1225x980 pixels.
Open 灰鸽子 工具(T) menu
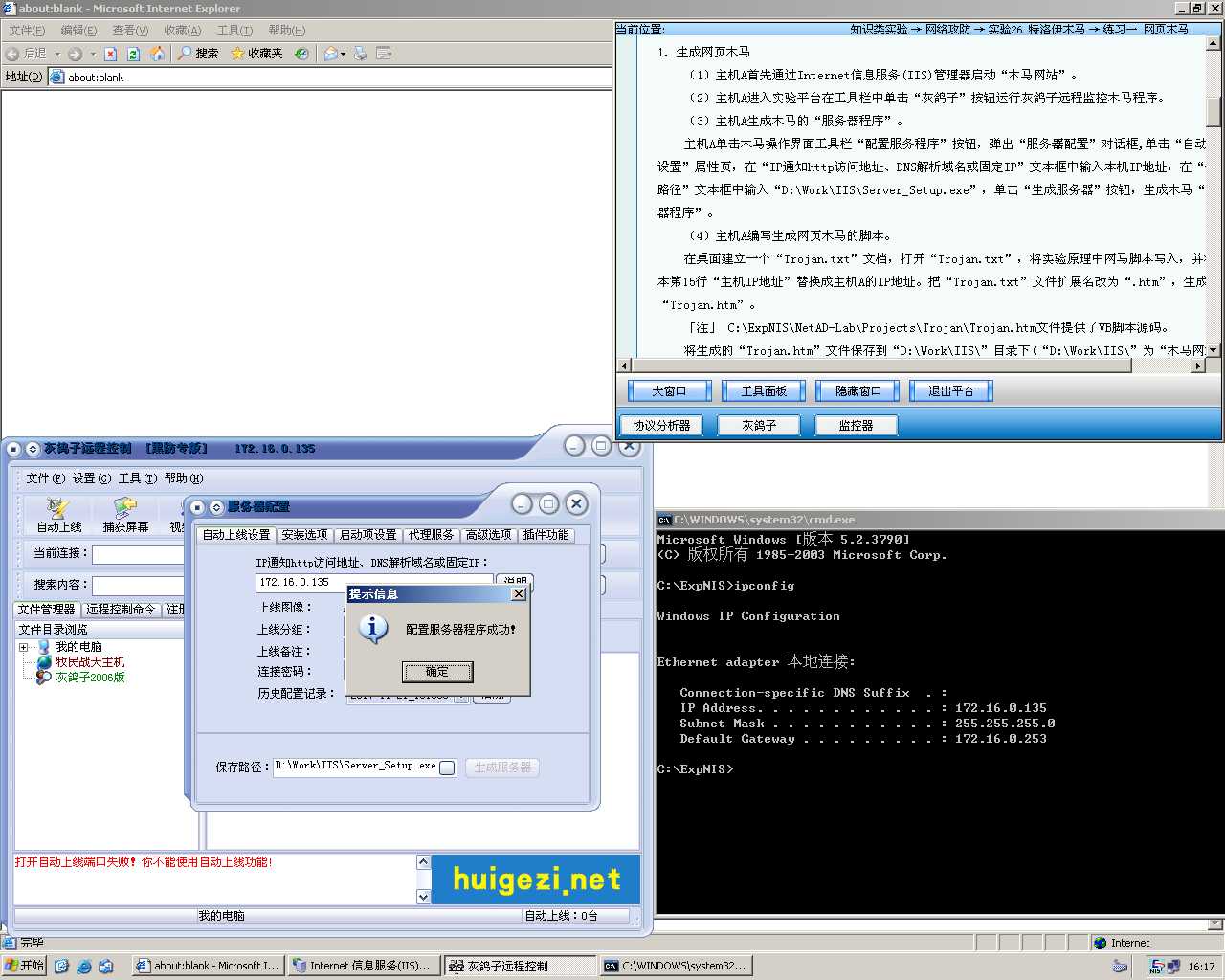138,479
